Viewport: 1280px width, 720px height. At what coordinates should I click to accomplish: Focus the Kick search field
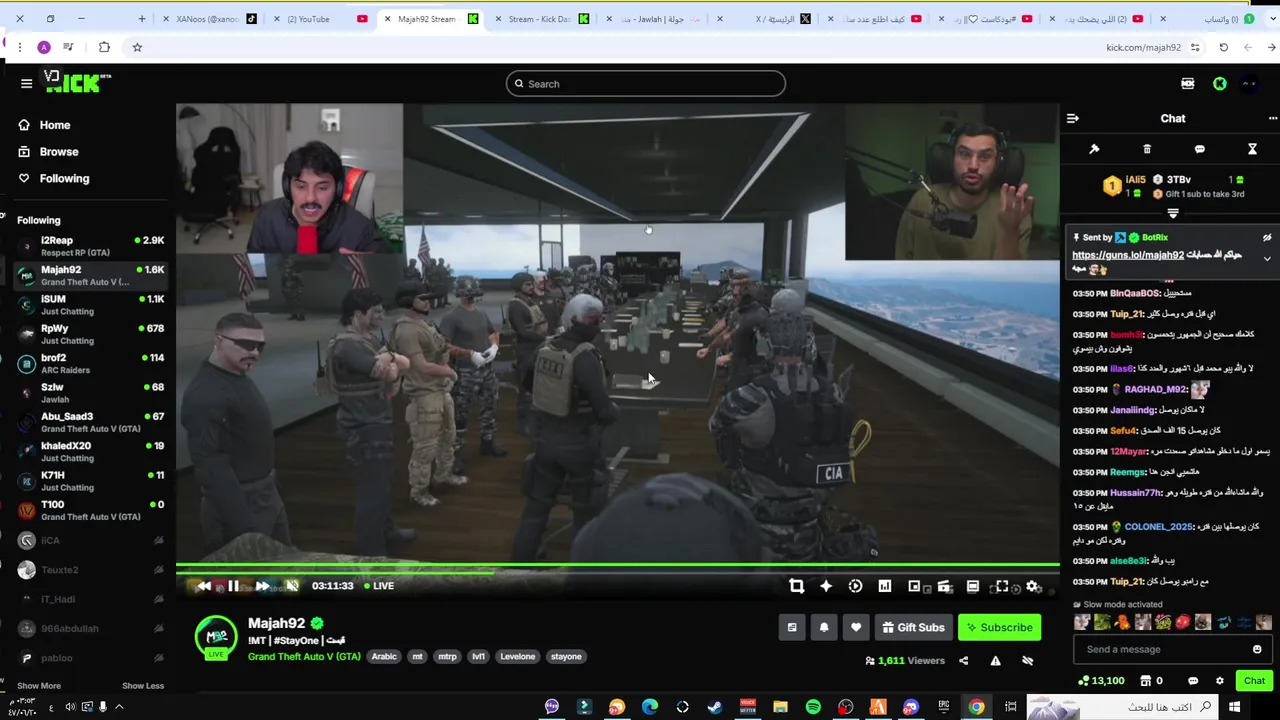coord(645,84)
